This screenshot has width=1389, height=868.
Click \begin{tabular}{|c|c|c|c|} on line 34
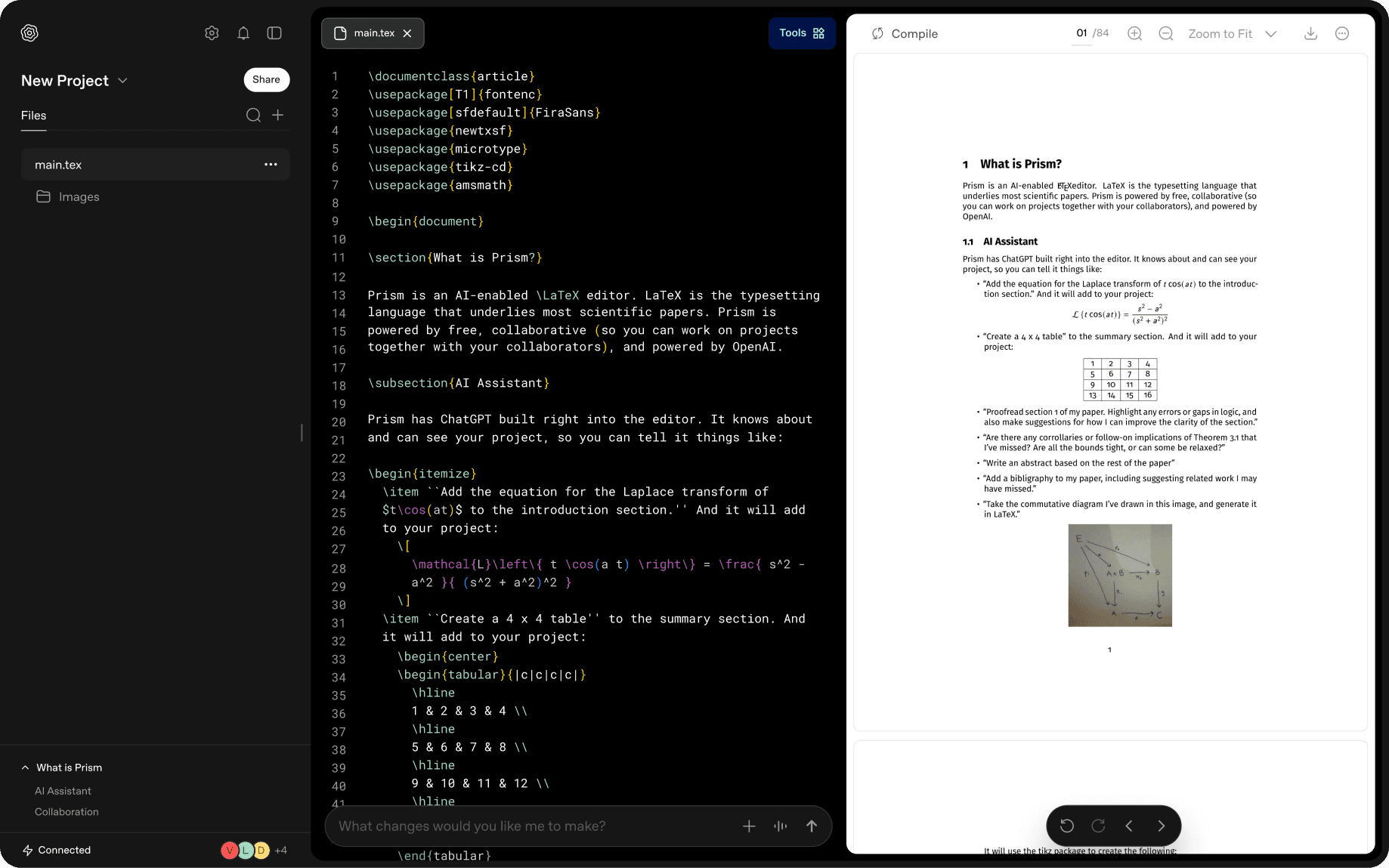point(492,675)
